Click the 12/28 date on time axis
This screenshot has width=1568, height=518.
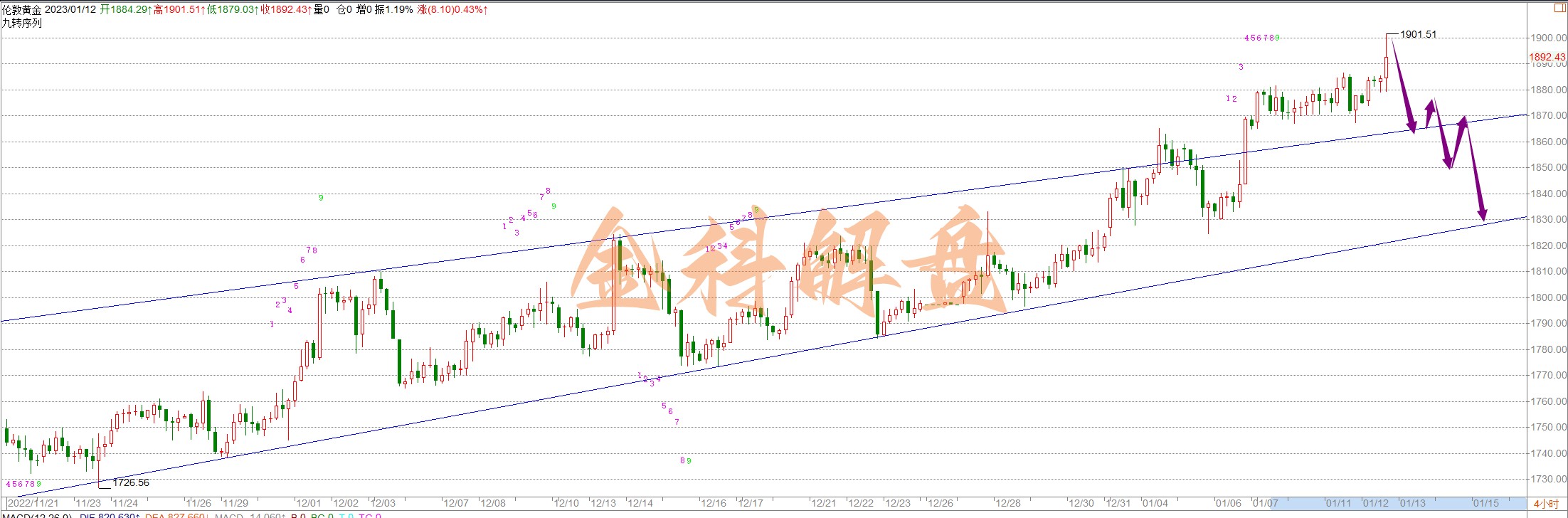[x=1008, y=503]
